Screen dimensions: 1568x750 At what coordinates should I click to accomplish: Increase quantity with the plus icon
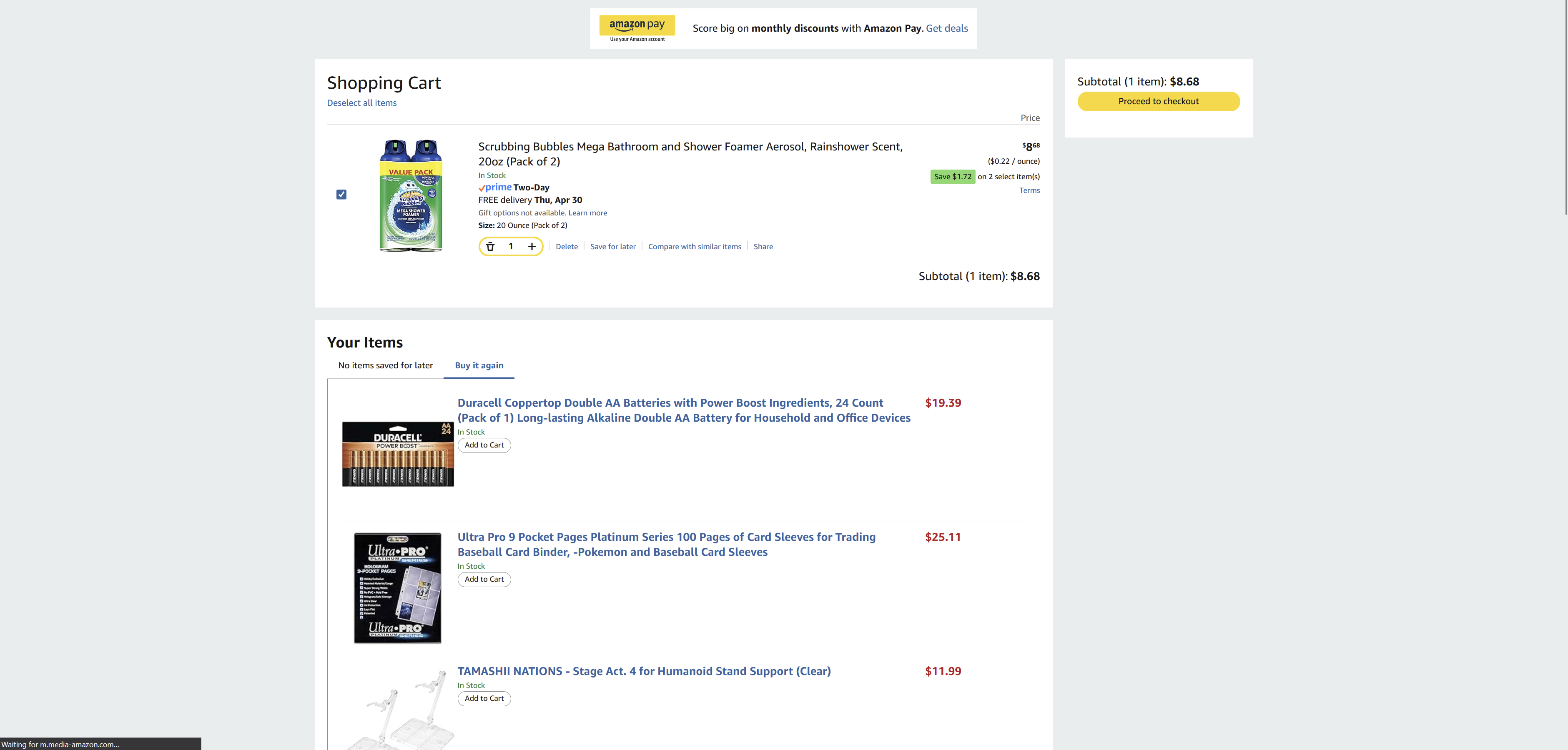point(532,246)
